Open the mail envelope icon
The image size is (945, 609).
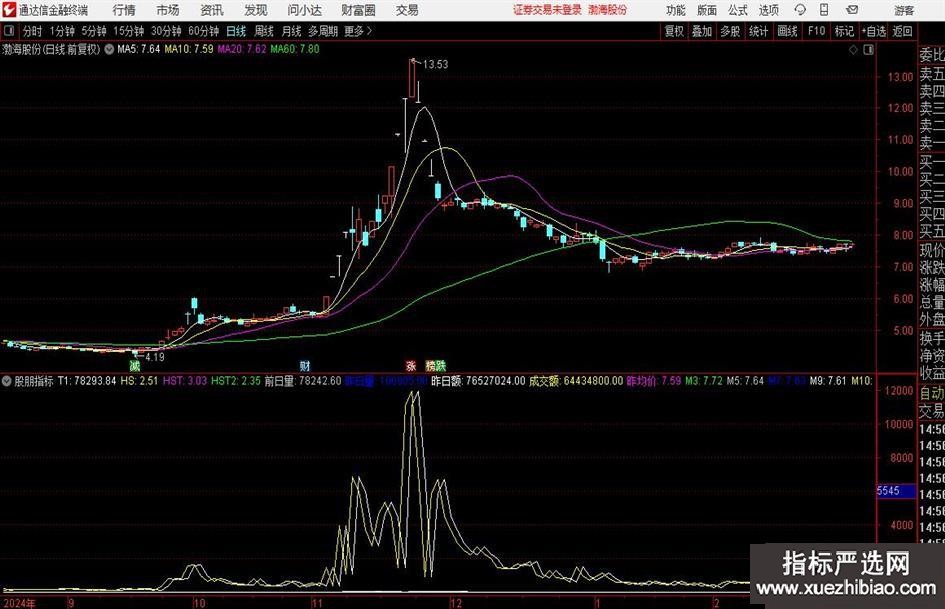coord(852,10)
